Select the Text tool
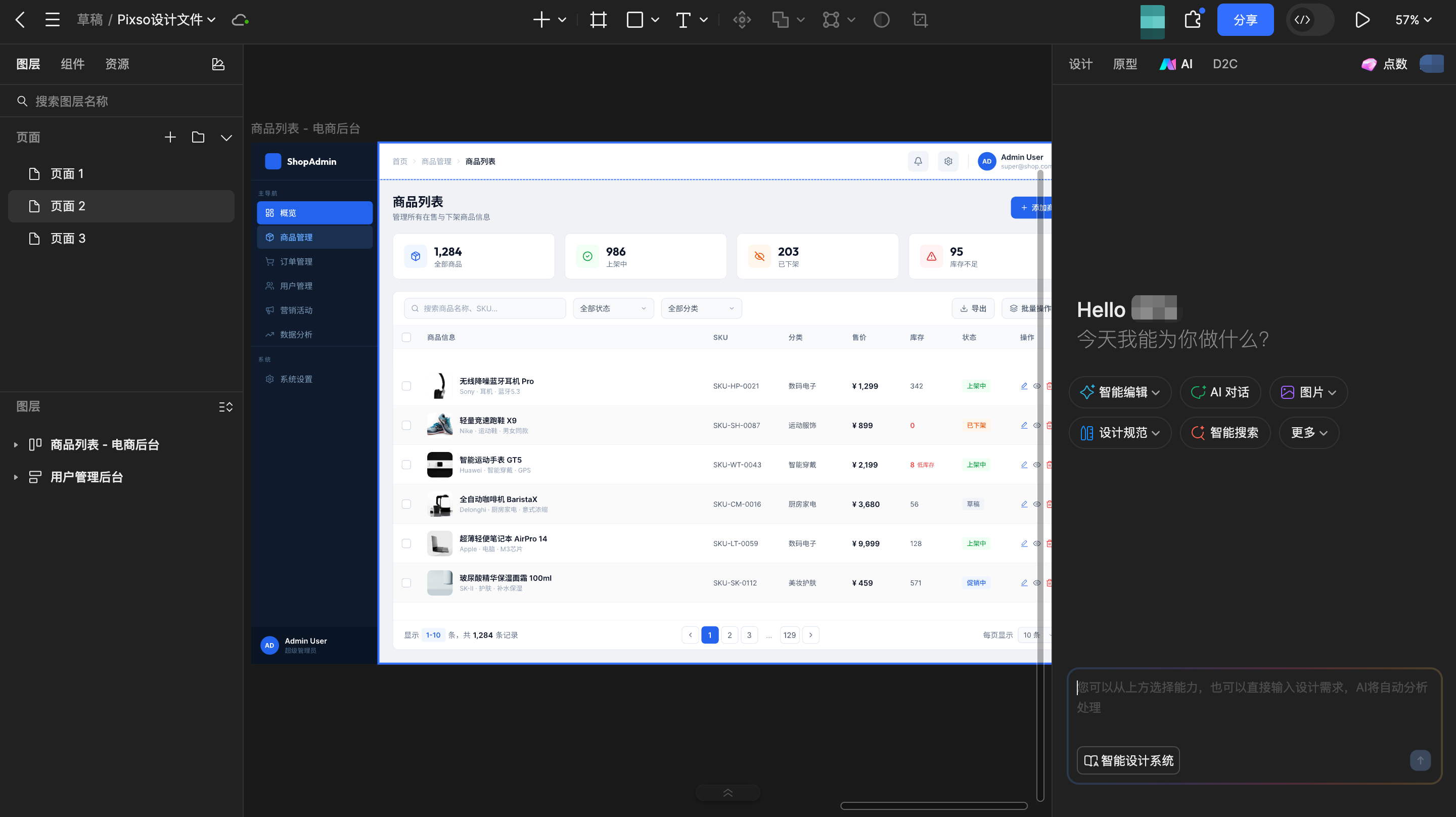 click(x=684, y=20)
